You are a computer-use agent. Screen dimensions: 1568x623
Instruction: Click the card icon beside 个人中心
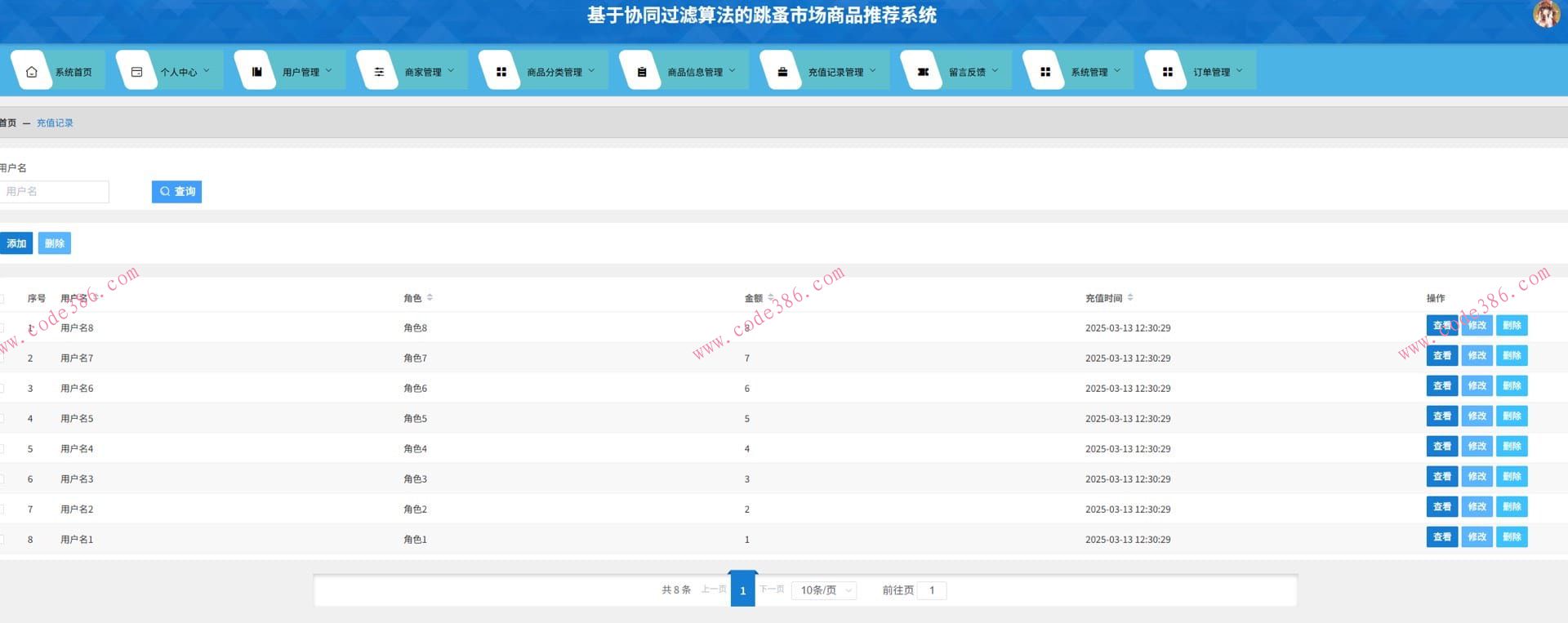coord(137,72)
